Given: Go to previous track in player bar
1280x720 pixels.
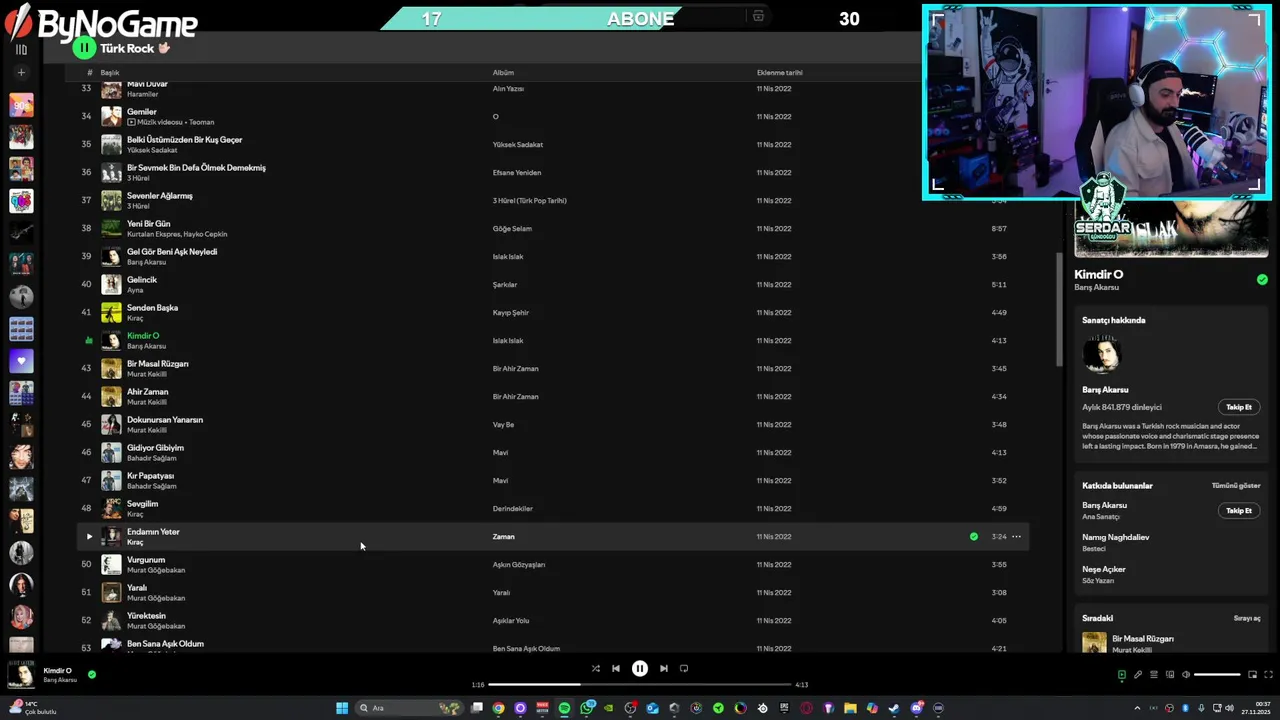Looking at the screenshot, I should (x=616, y=668).
